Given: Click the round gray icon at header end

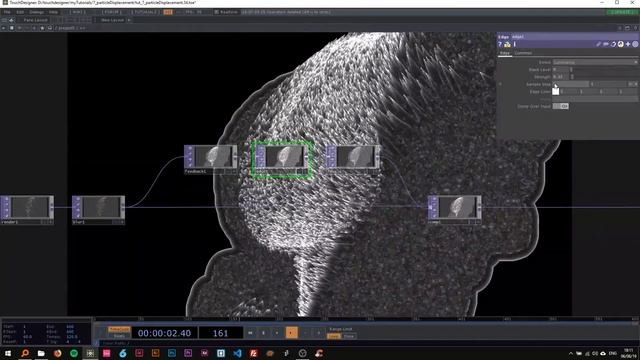Looking at the screenshot, I should pos(635,44).
